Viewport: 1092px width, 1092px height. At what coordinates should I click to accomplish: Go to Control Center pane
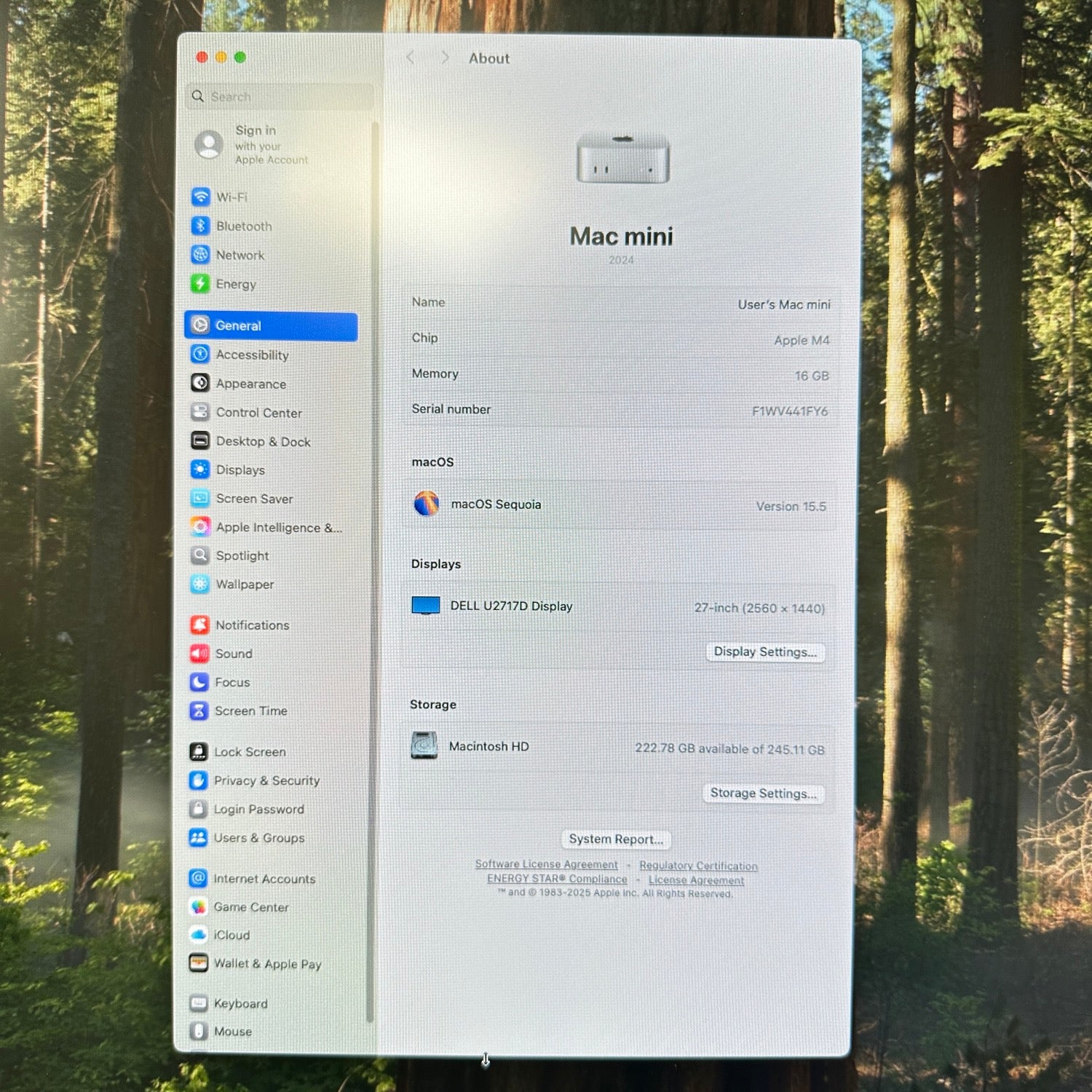click(x=258, y=413)
